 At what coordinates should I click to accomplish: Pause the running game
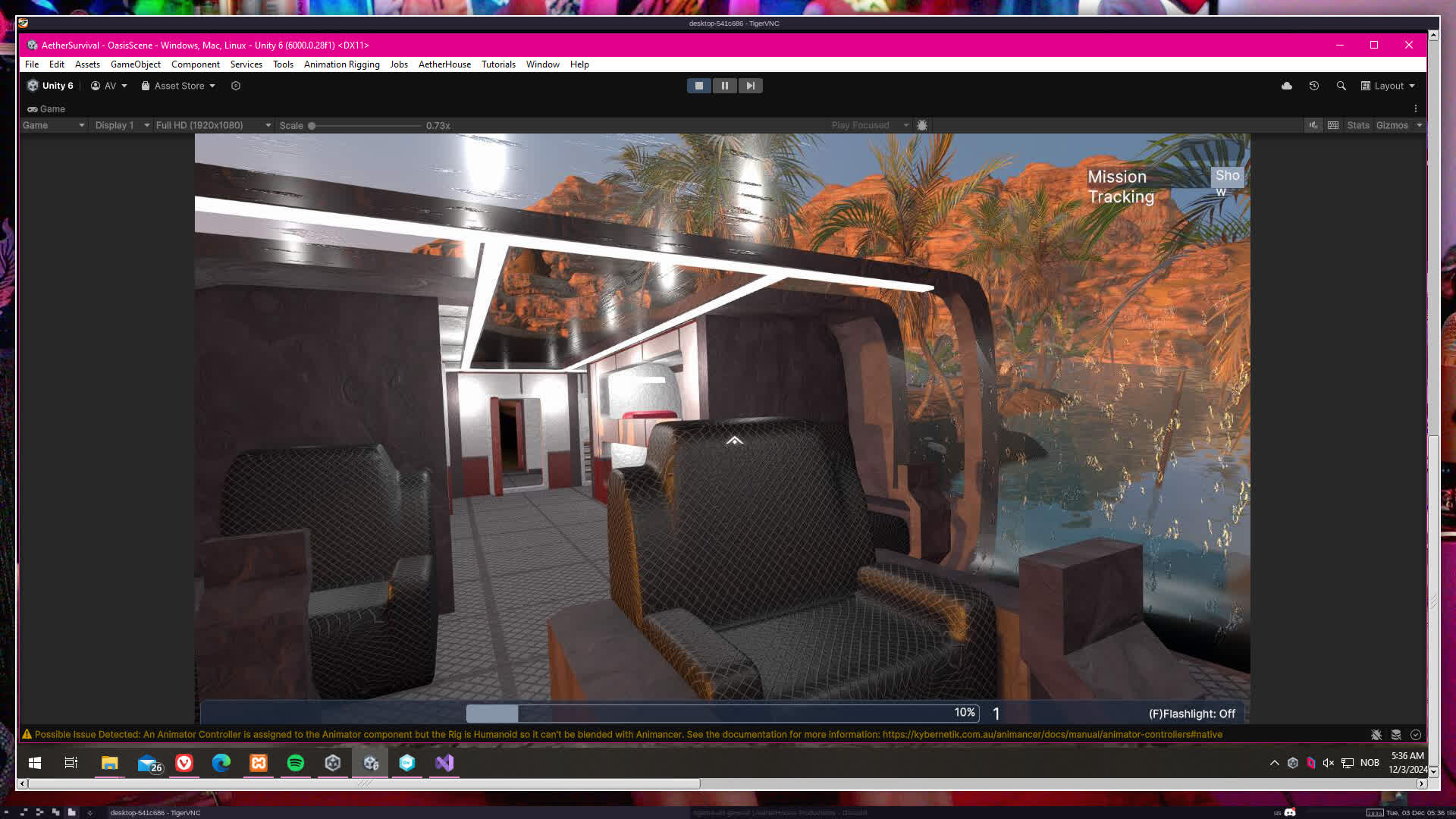point(724,86)
